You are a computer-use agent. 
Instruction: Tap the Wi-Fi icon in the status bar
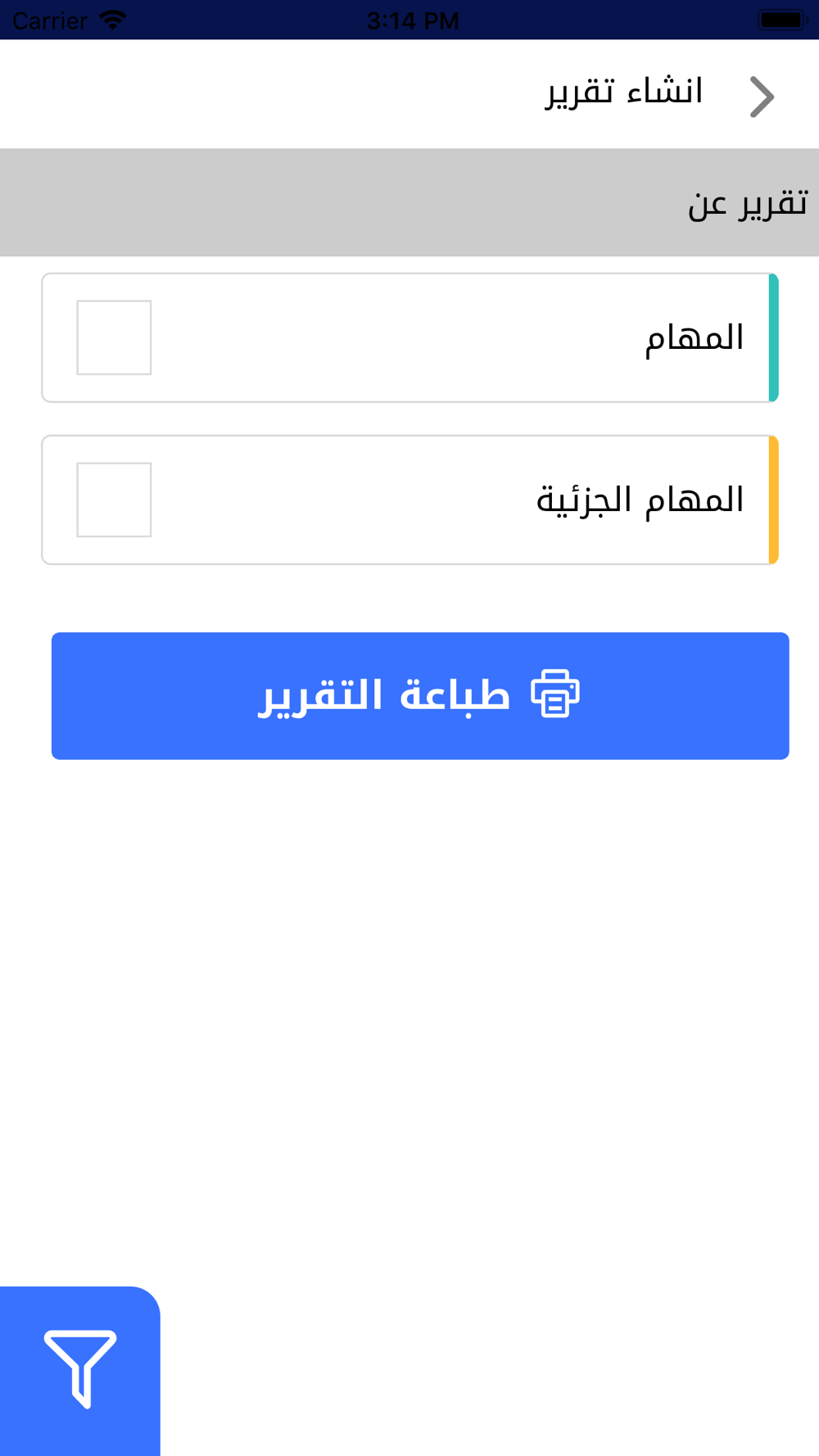112,20
